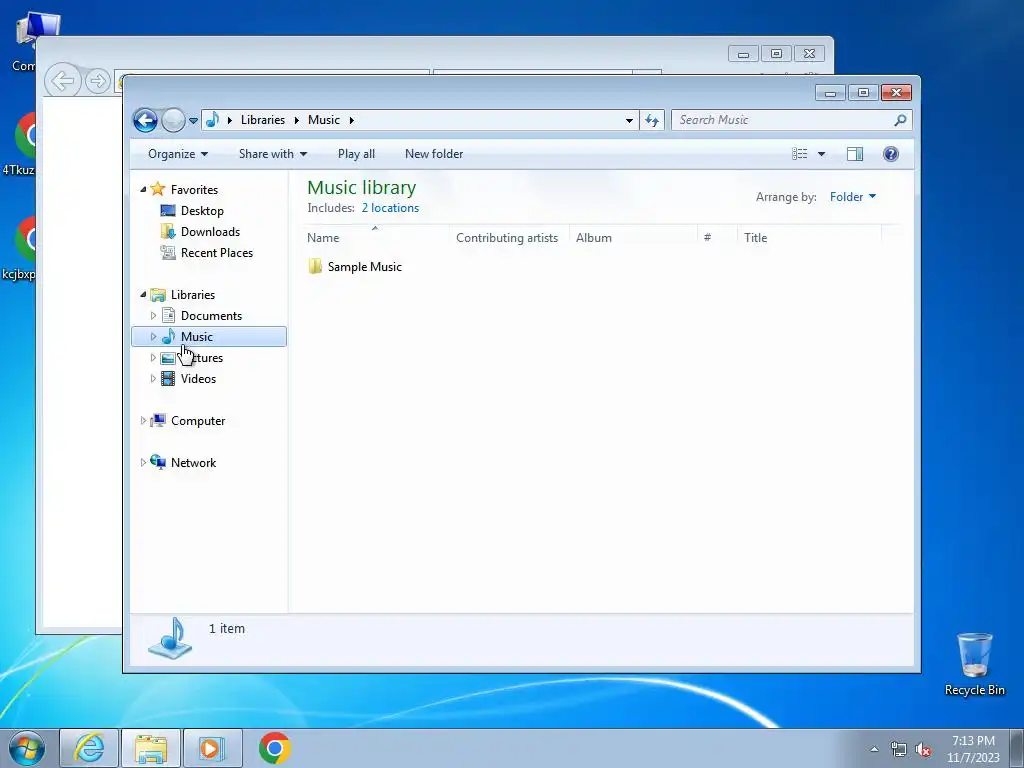Viewport: 1024px width, 768px height.
Task: Open the Windows Start menu
Action: point(27,748)
